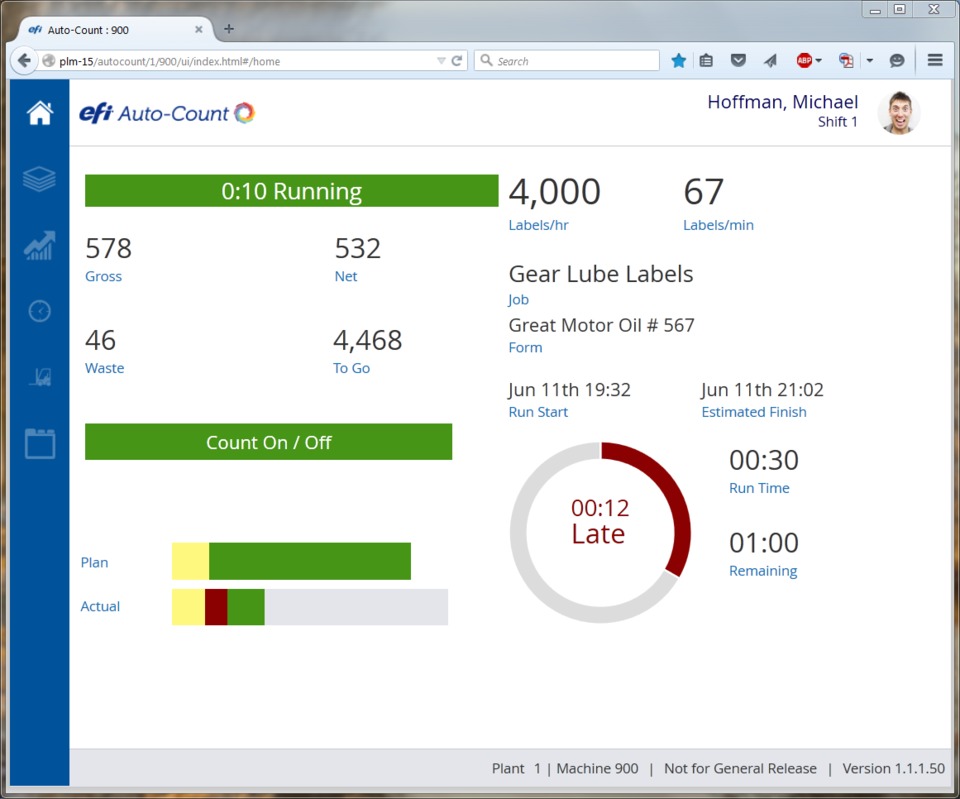Click the Jun 11th 21:02 finish time

click(762, 390)
